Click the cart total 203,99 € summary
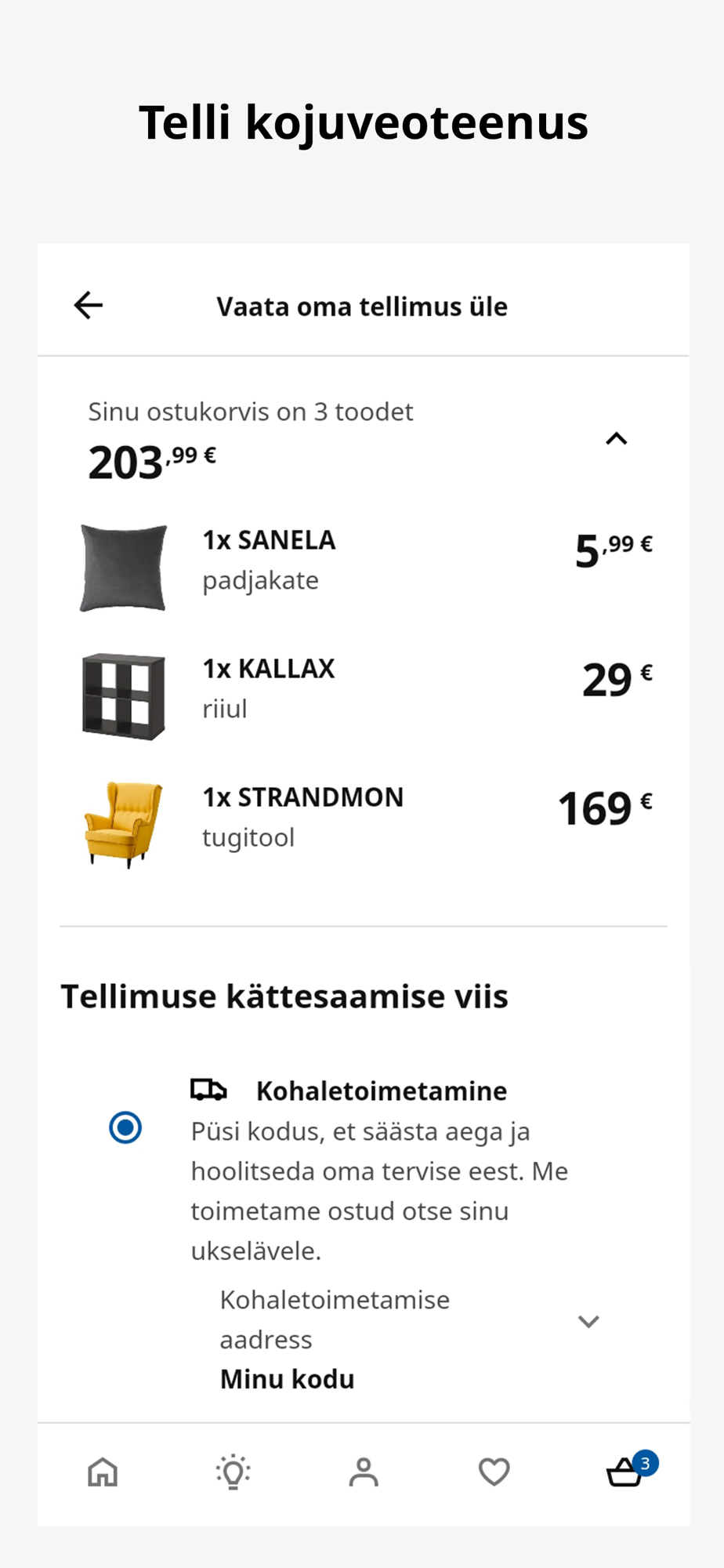The width and height of the screenshot is (724, 1568). point(152,461)
